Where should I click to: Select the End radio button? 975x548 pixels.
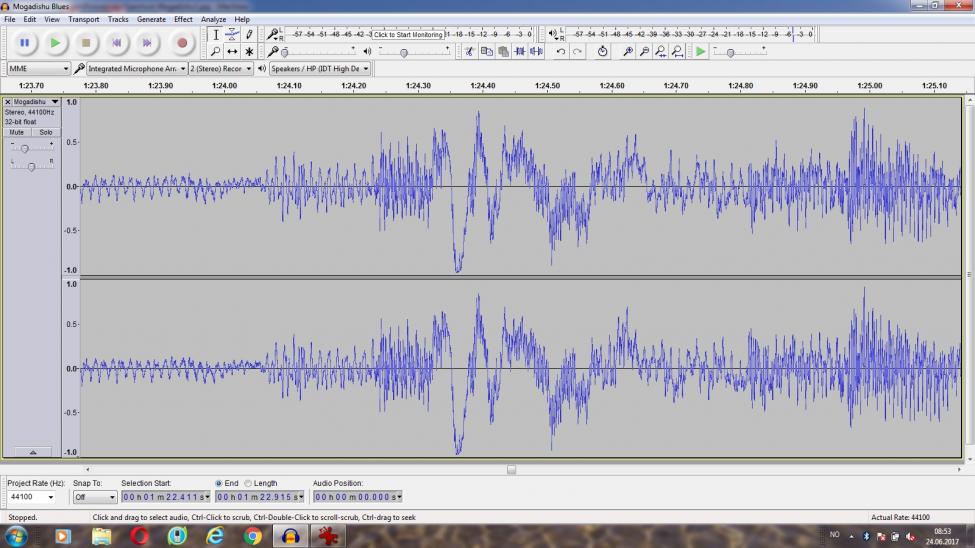(x=219, y=483)
